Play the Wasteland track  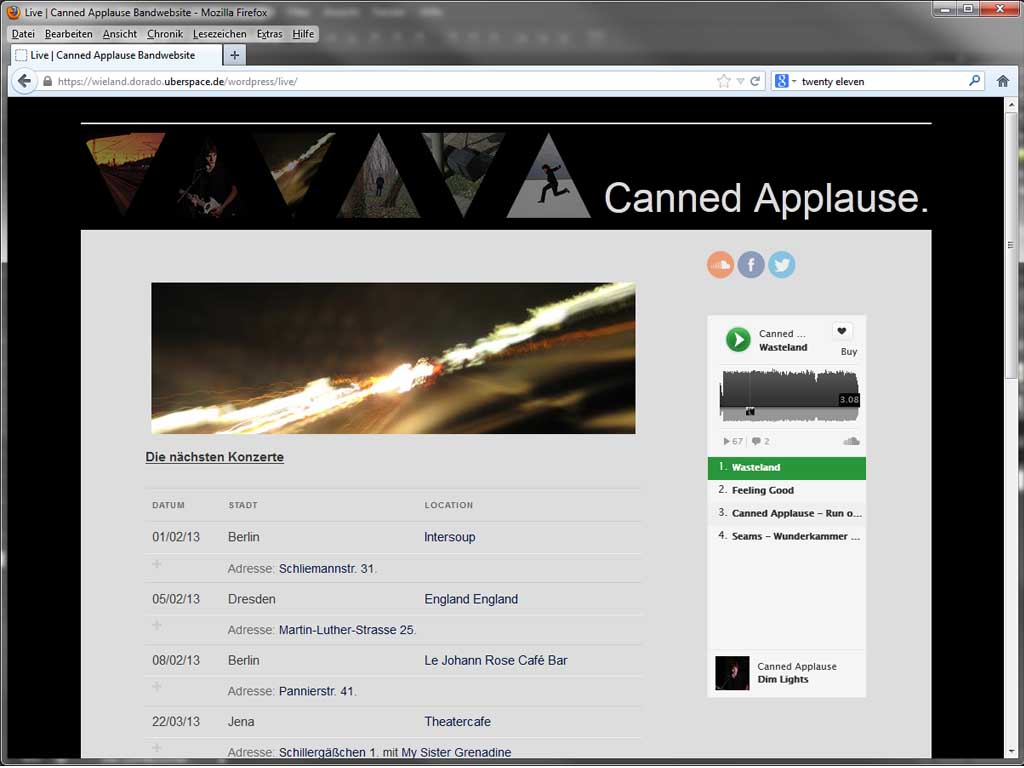tap(738, 339)
